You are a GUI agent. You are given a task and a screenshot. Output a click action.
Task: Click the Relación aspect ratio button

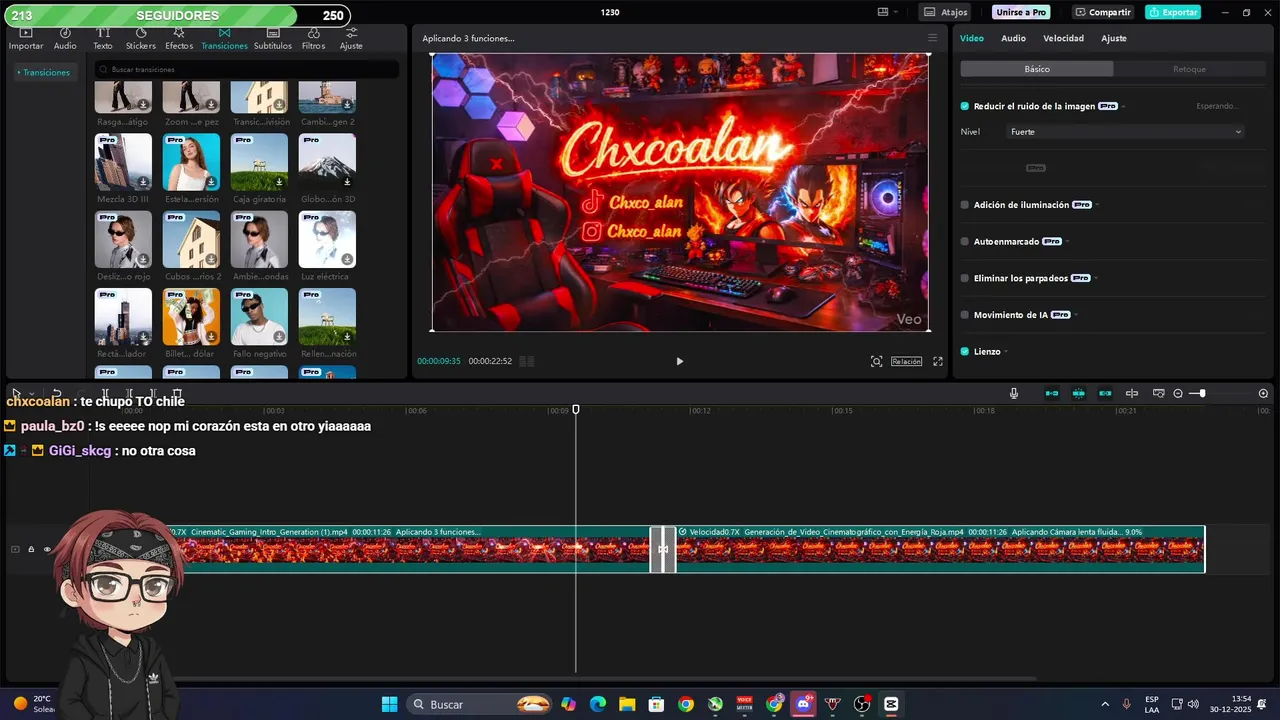[x=906, y=361]
